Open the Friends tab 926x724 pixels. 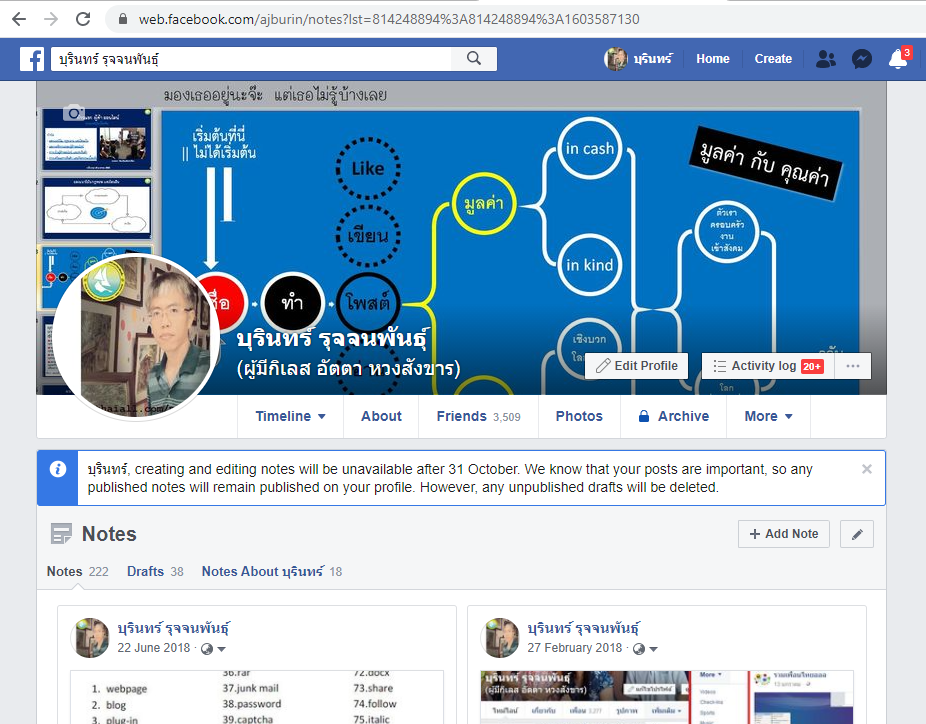coord(478,416)
